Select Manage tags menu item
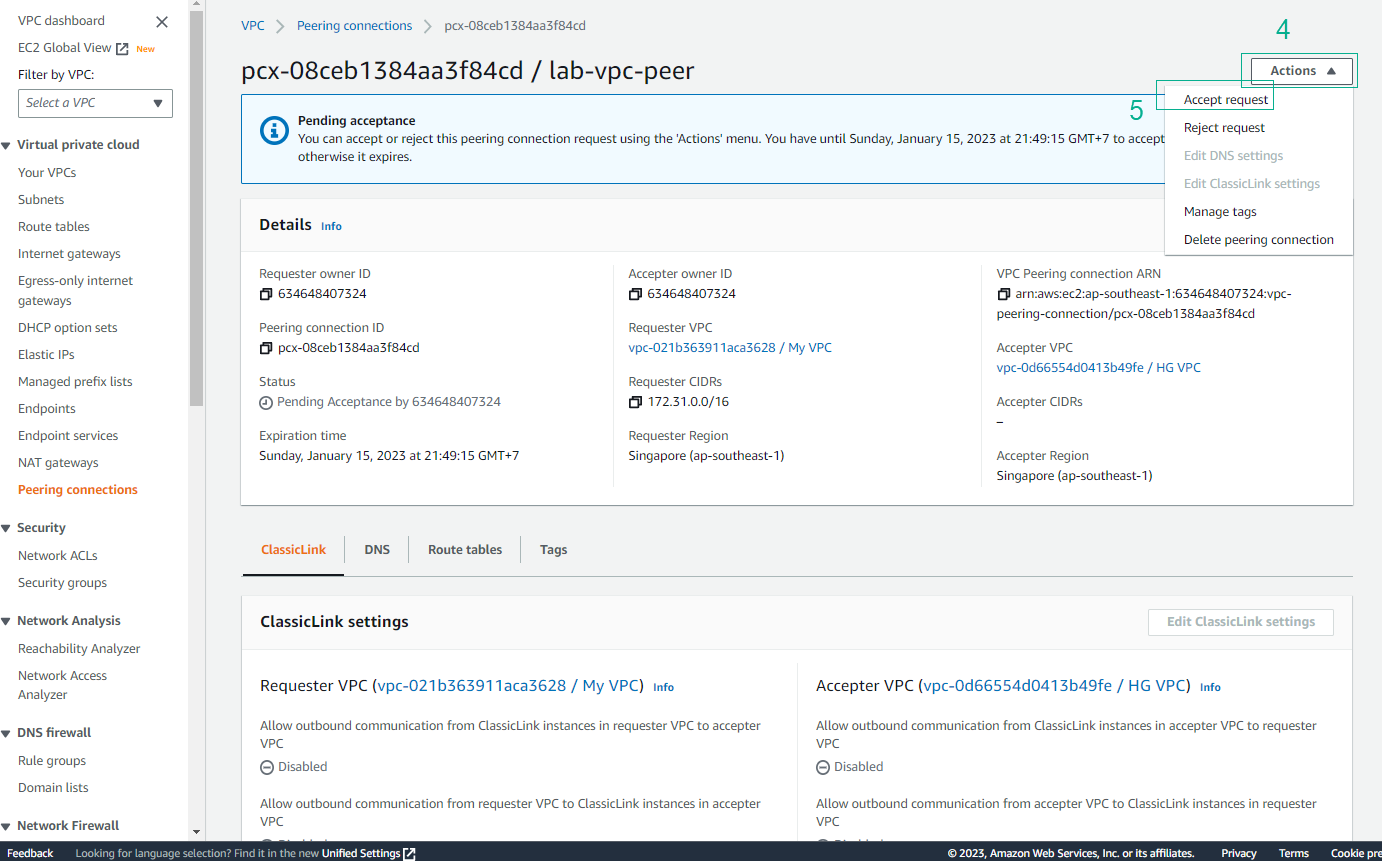 (x=1220, y=212)
